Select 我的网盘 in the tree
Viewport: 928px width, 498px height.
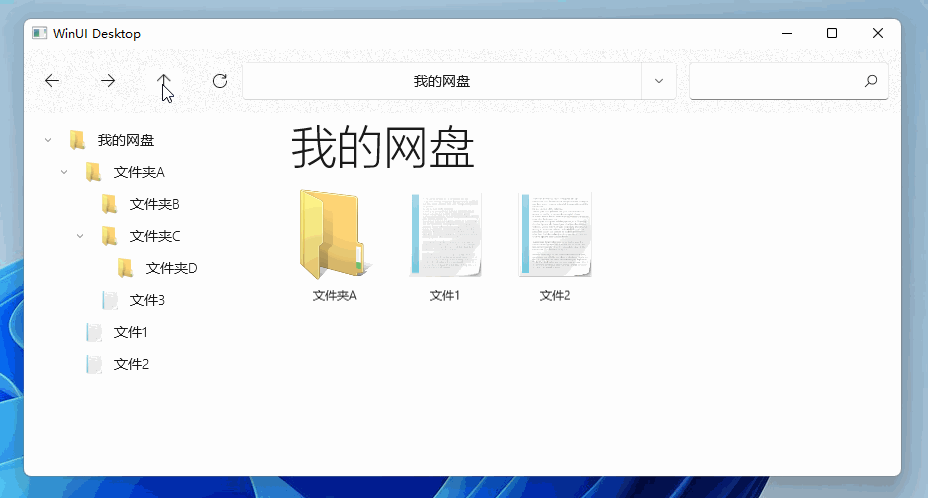tap(125, 140)
